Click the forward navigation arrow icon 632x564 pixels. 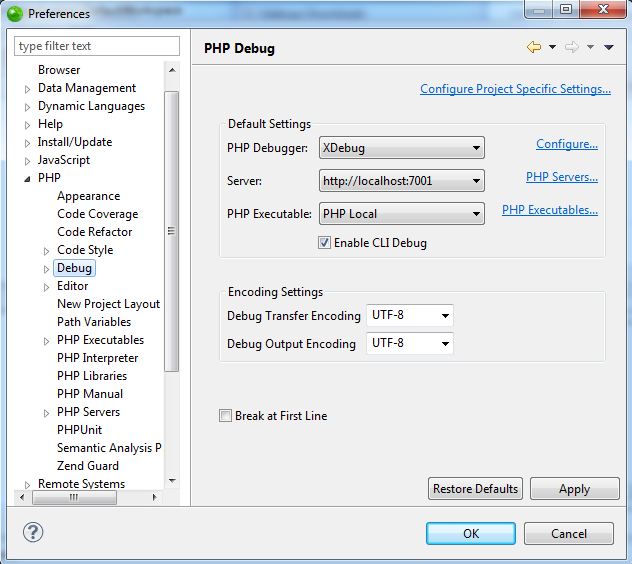coord(572,47)
